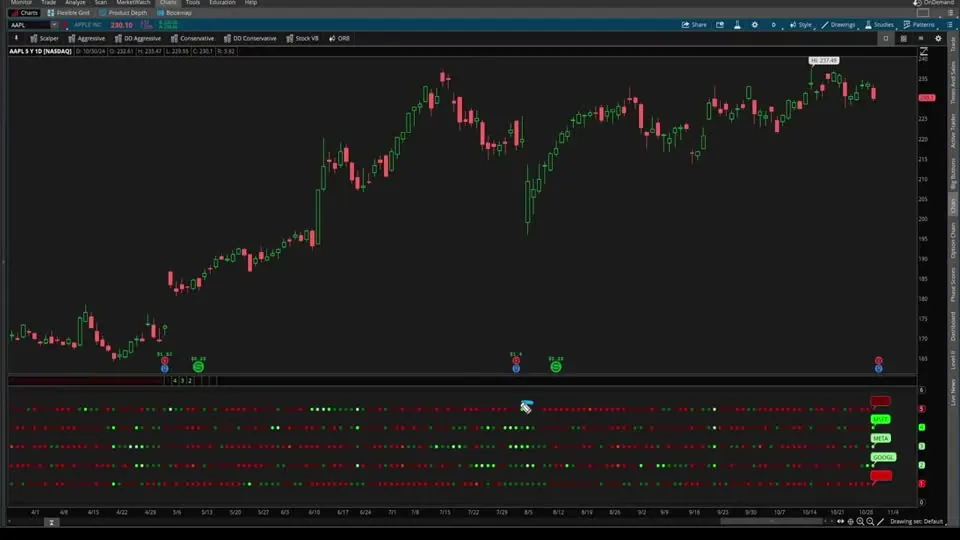
Task: Click the Hi: 237.49 price bubble
Action: pos(823,61)
